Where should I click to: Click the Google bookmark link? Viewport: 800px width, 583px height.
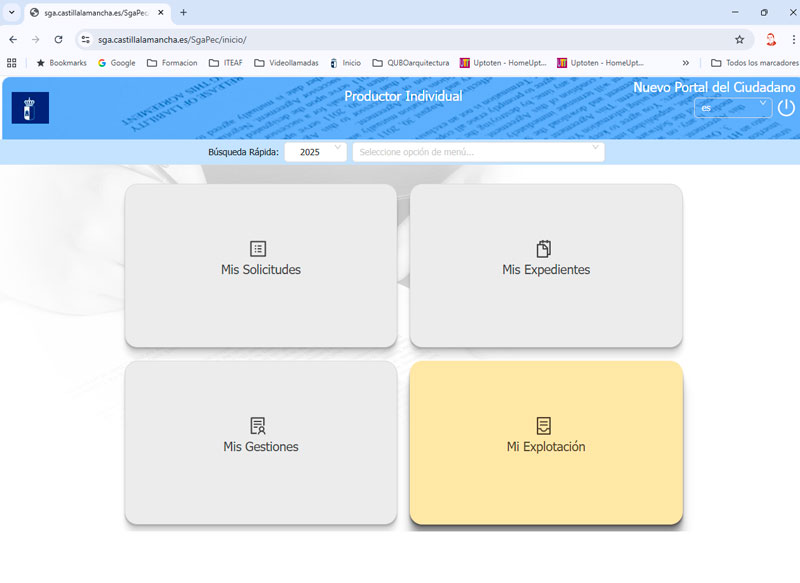(x=116, y=63)
